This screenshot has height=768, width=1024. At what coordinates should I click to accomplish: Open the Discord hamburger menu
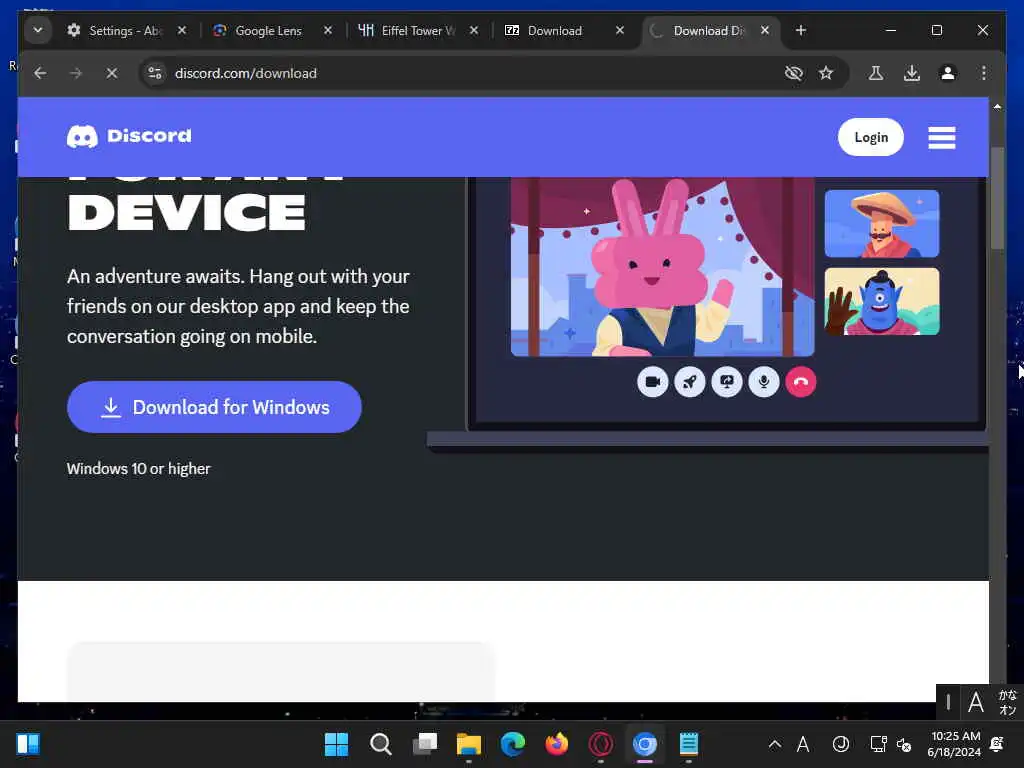click(x=942, y=137)
